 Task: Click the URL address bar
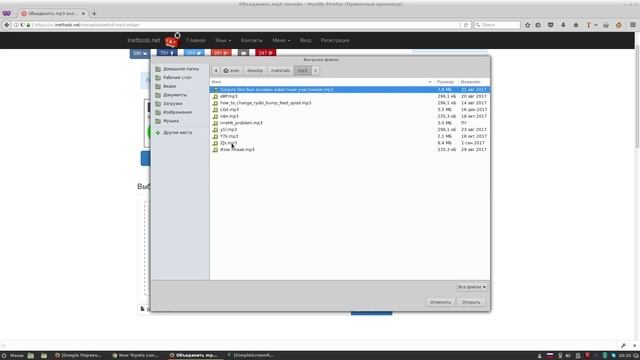[x=245, y=25]
